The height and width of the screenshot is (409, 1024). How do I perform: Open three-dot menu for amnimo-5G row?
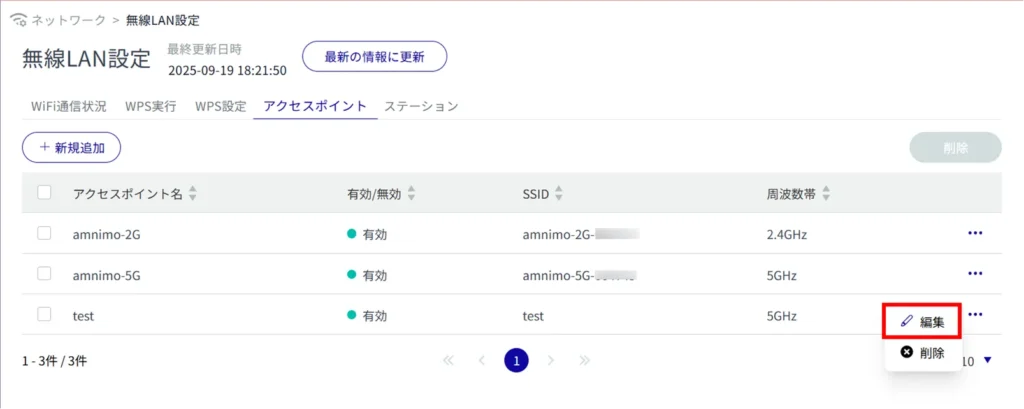975,274
